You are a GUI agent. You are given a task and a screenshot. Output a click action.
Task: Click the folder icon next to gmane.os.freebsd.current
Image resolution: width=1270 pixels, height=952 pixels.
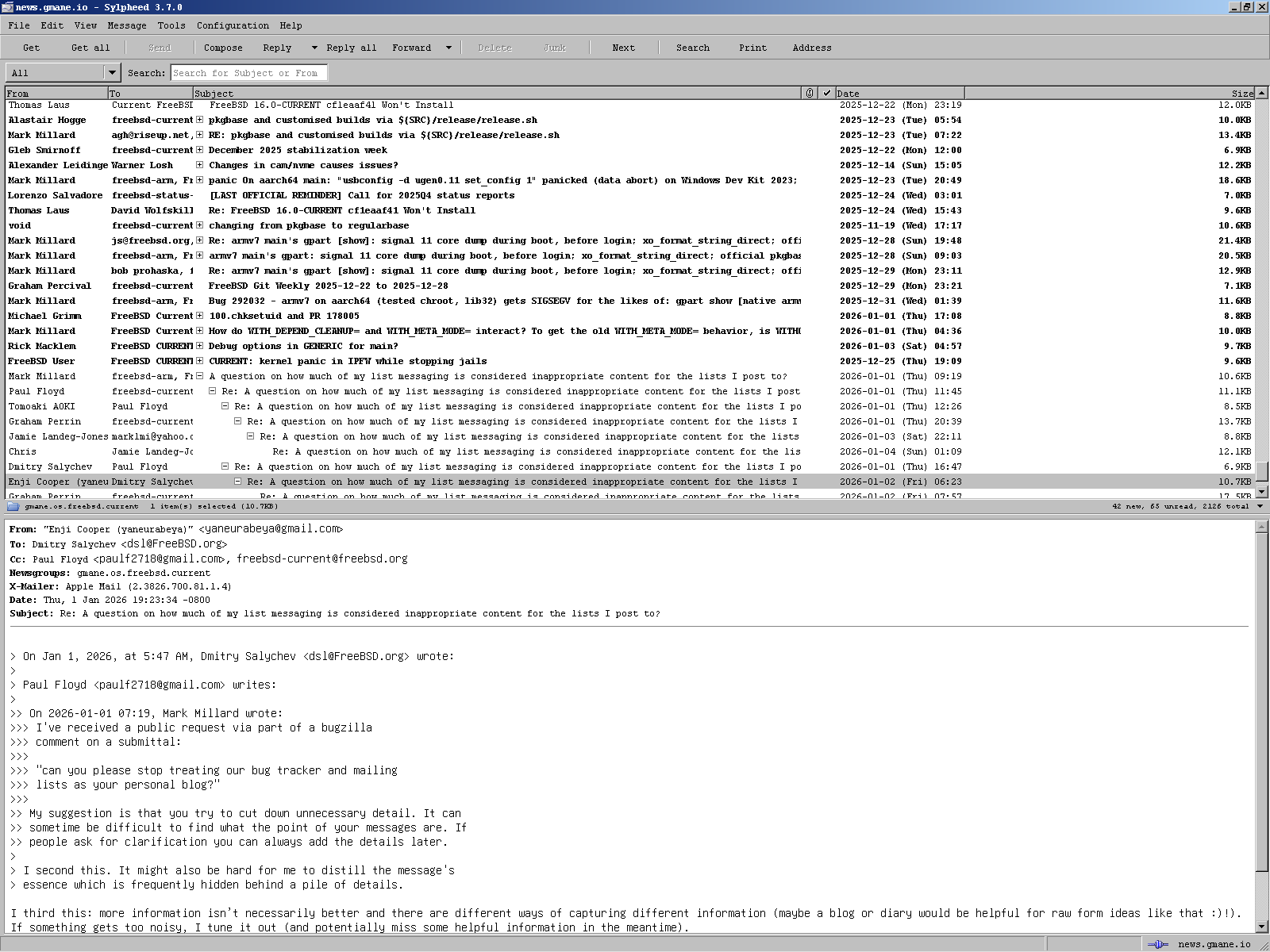pos(13,506)
